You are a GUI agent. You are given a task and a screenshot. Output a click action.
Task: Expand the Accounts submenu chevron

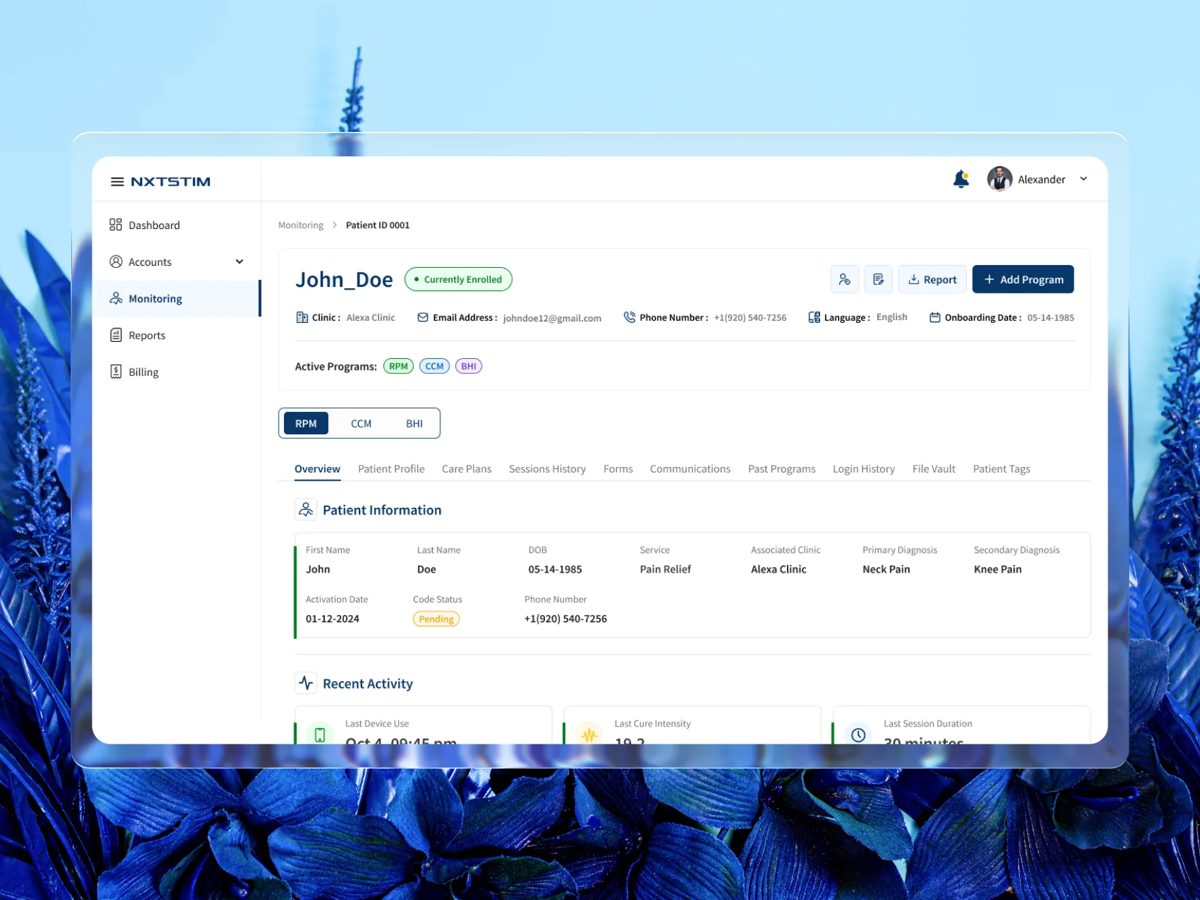pyautogui.click(x=239, y=262)
